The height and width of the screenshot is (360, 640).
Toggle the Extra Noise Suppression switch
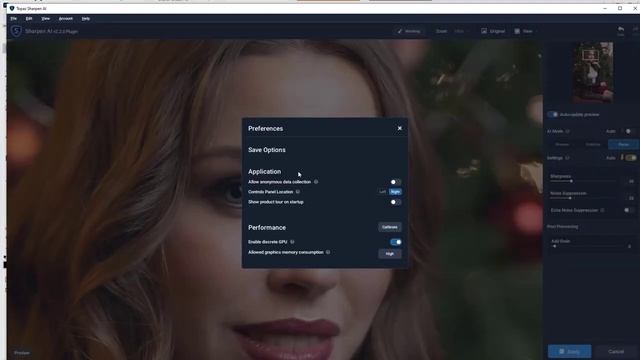pos(629,210)
